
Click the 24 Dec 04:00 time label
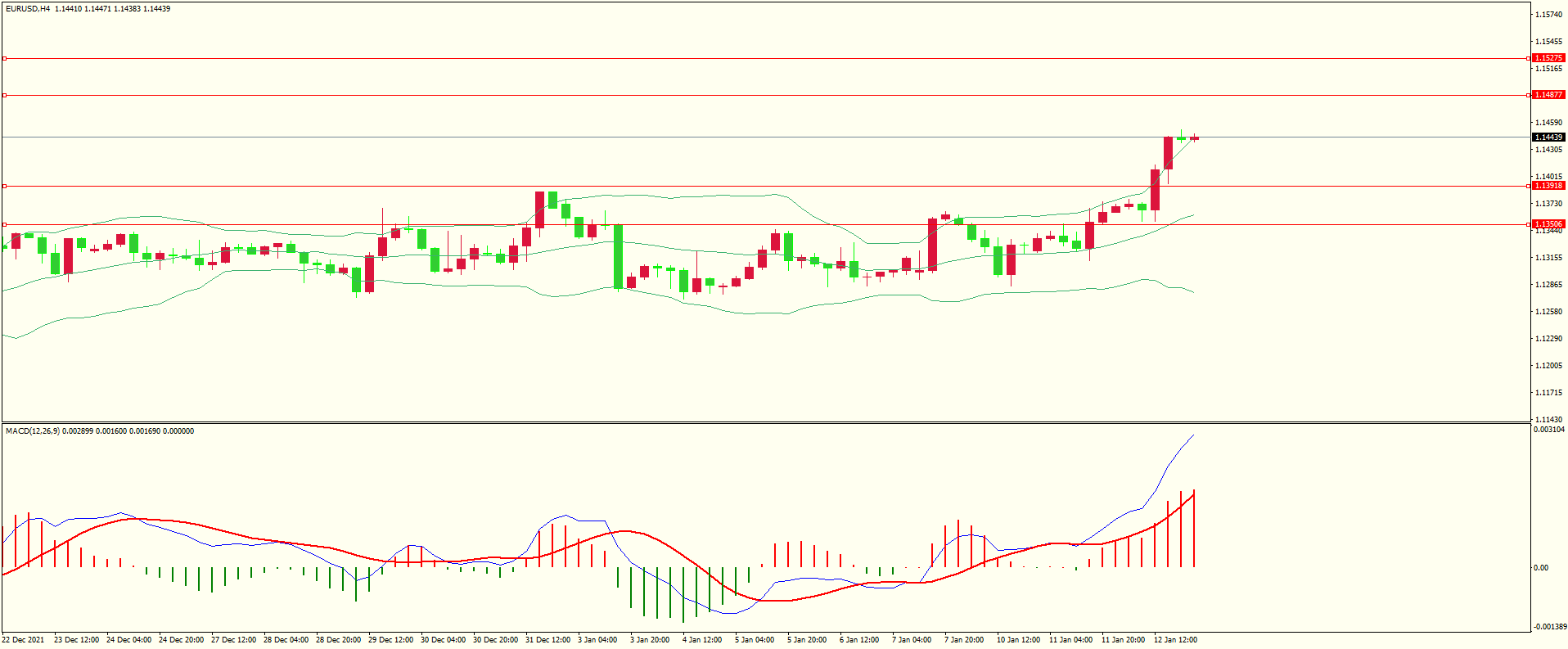pos(128,640)
